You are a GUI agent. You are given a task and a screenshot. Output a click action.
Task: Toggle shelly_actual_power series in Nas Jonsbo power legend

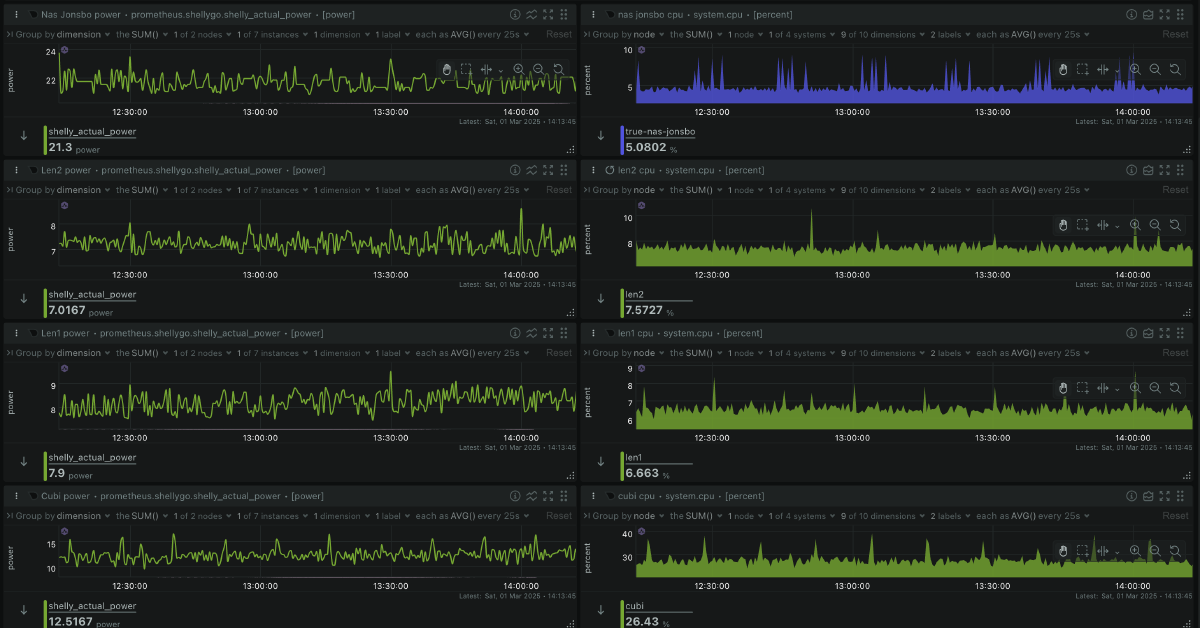92,131
